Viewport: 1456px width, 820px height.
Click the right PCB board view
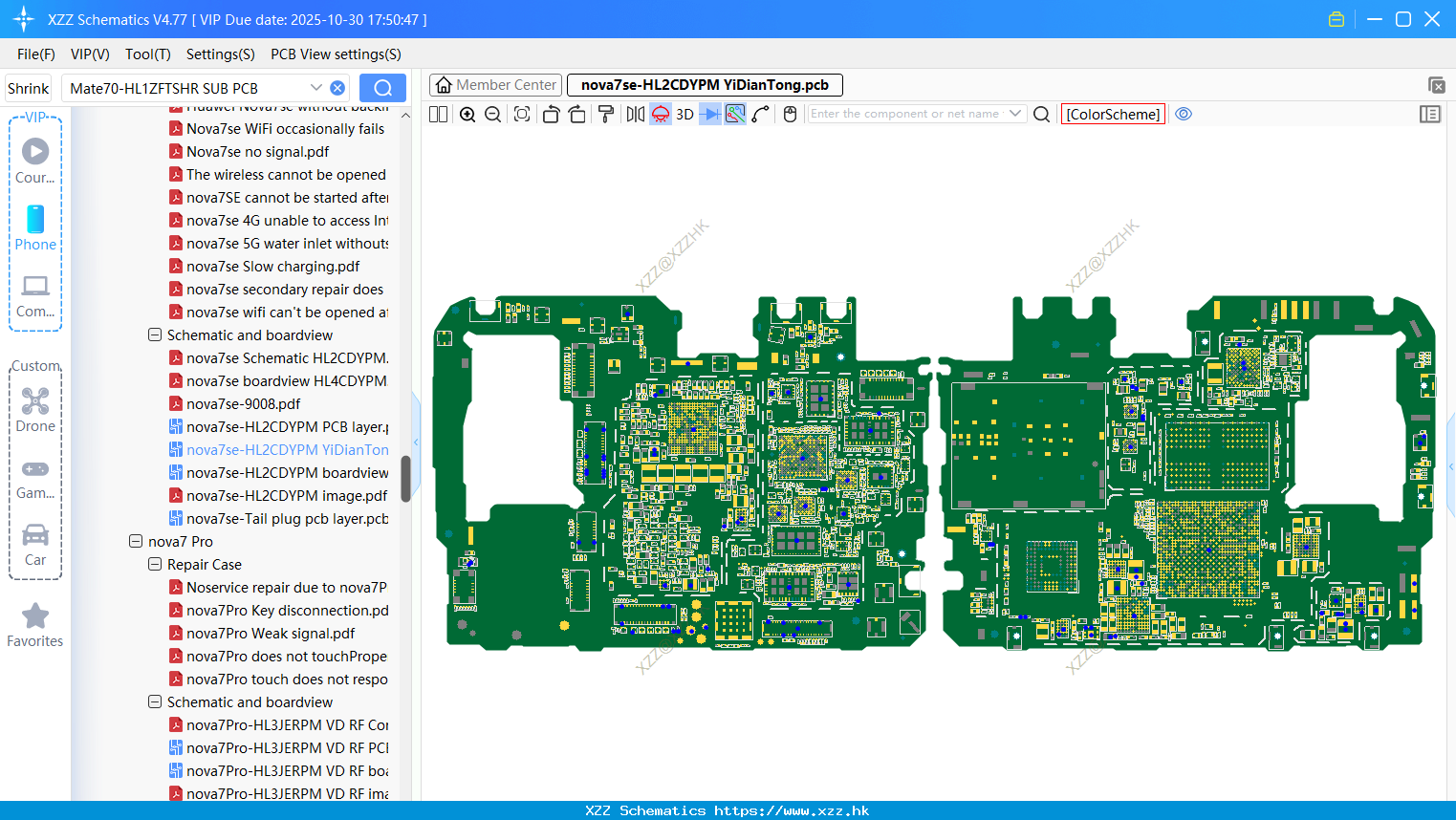[1187, 473]
